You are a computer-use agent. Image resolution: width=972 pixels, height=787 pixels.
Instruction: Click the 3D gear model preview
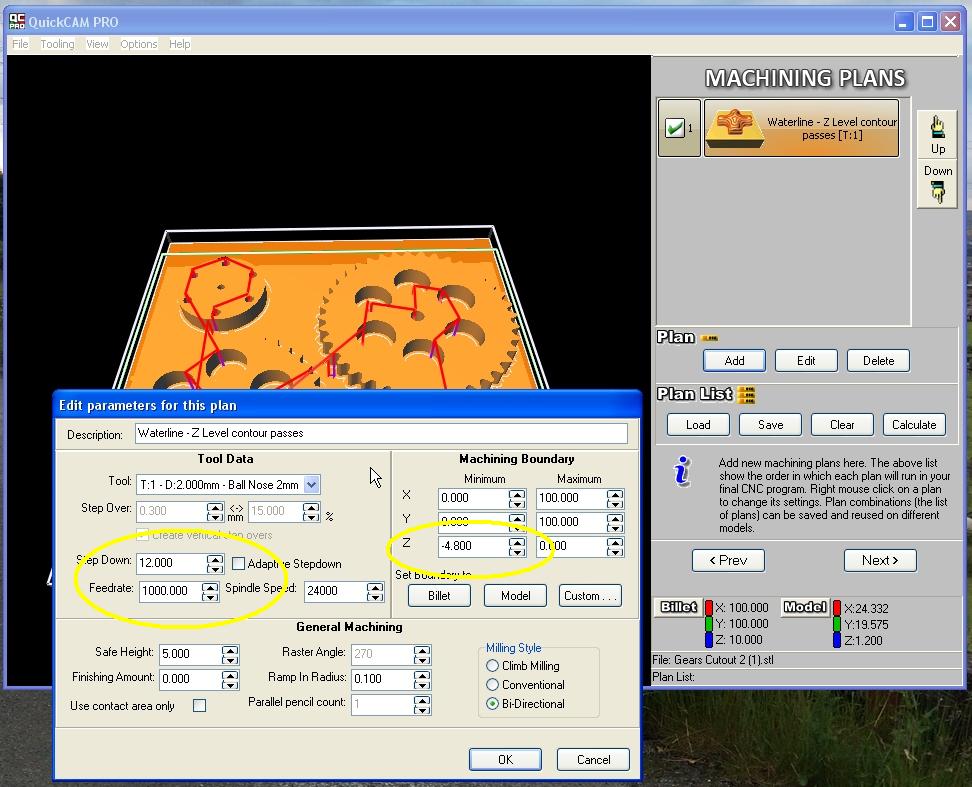coord(332,310)
